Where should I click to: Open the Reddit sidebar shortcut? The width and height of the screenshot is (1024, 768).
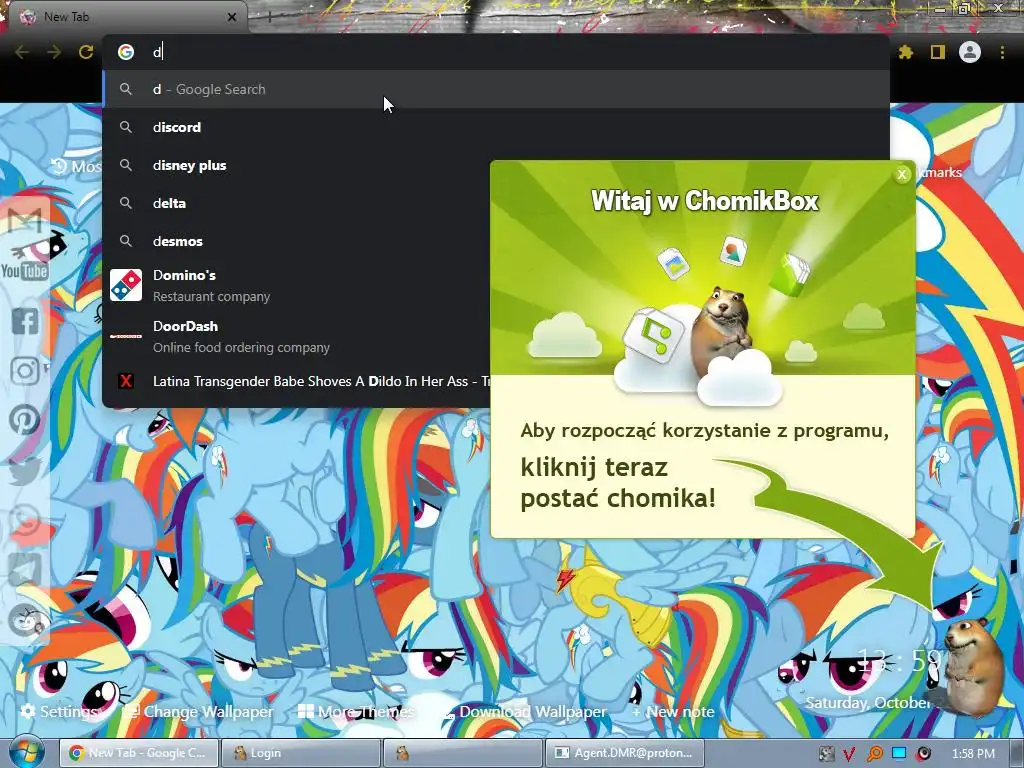coord(26,620)
